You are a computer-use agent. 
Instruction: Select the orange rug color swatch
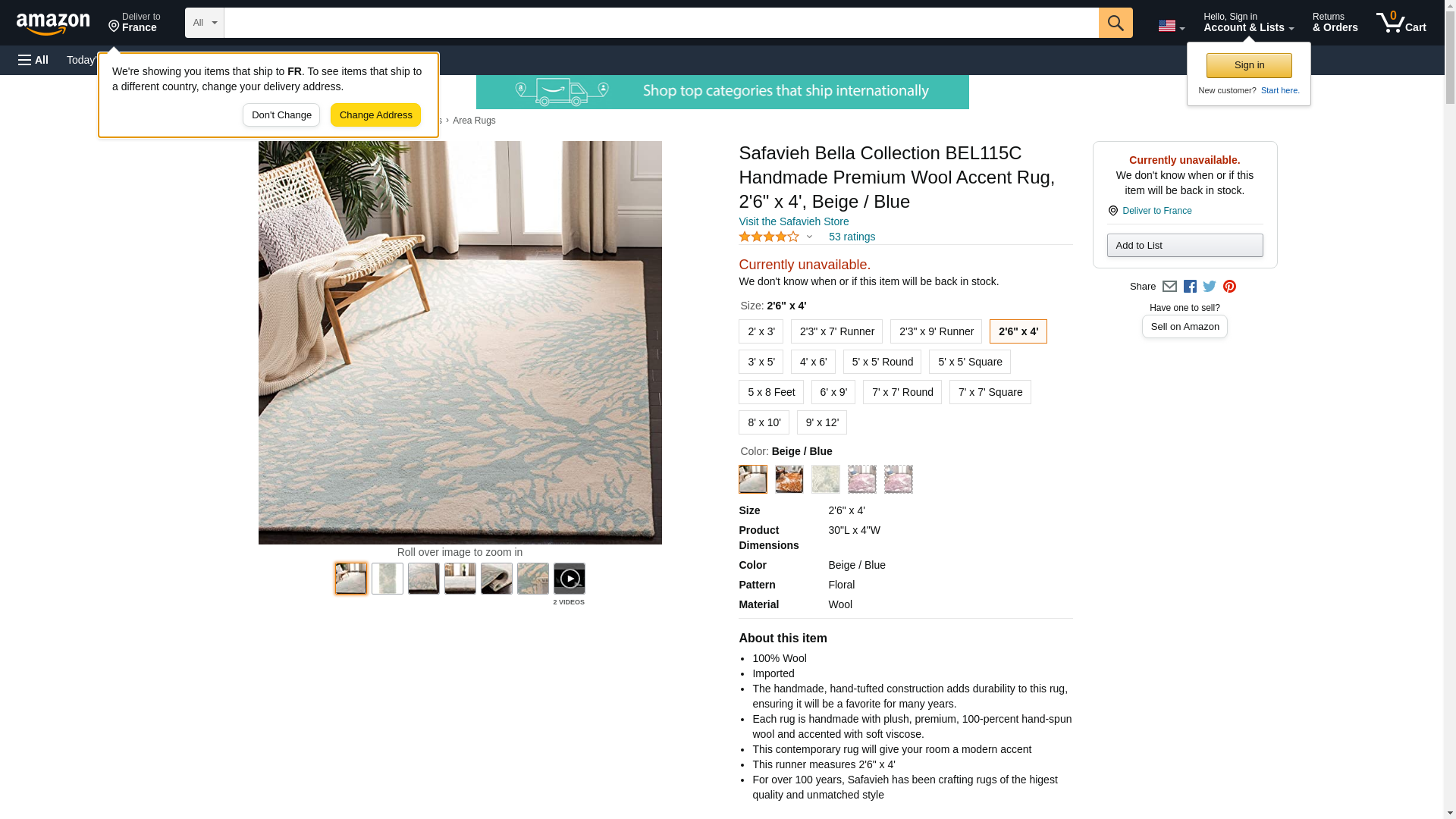(x=789, y=479)
